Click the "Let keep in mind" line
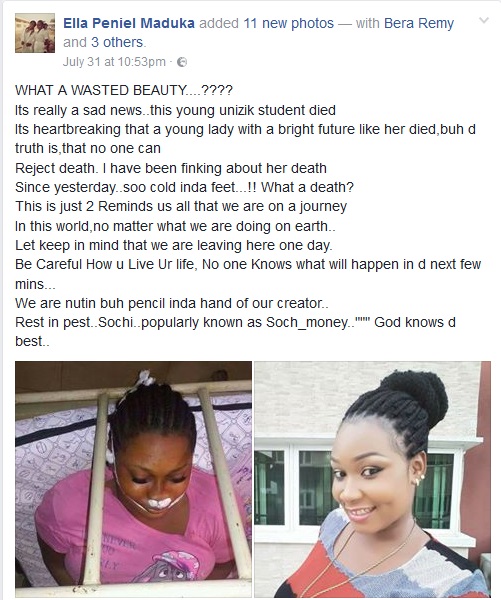Screen dimensions: 501x600 174,245
